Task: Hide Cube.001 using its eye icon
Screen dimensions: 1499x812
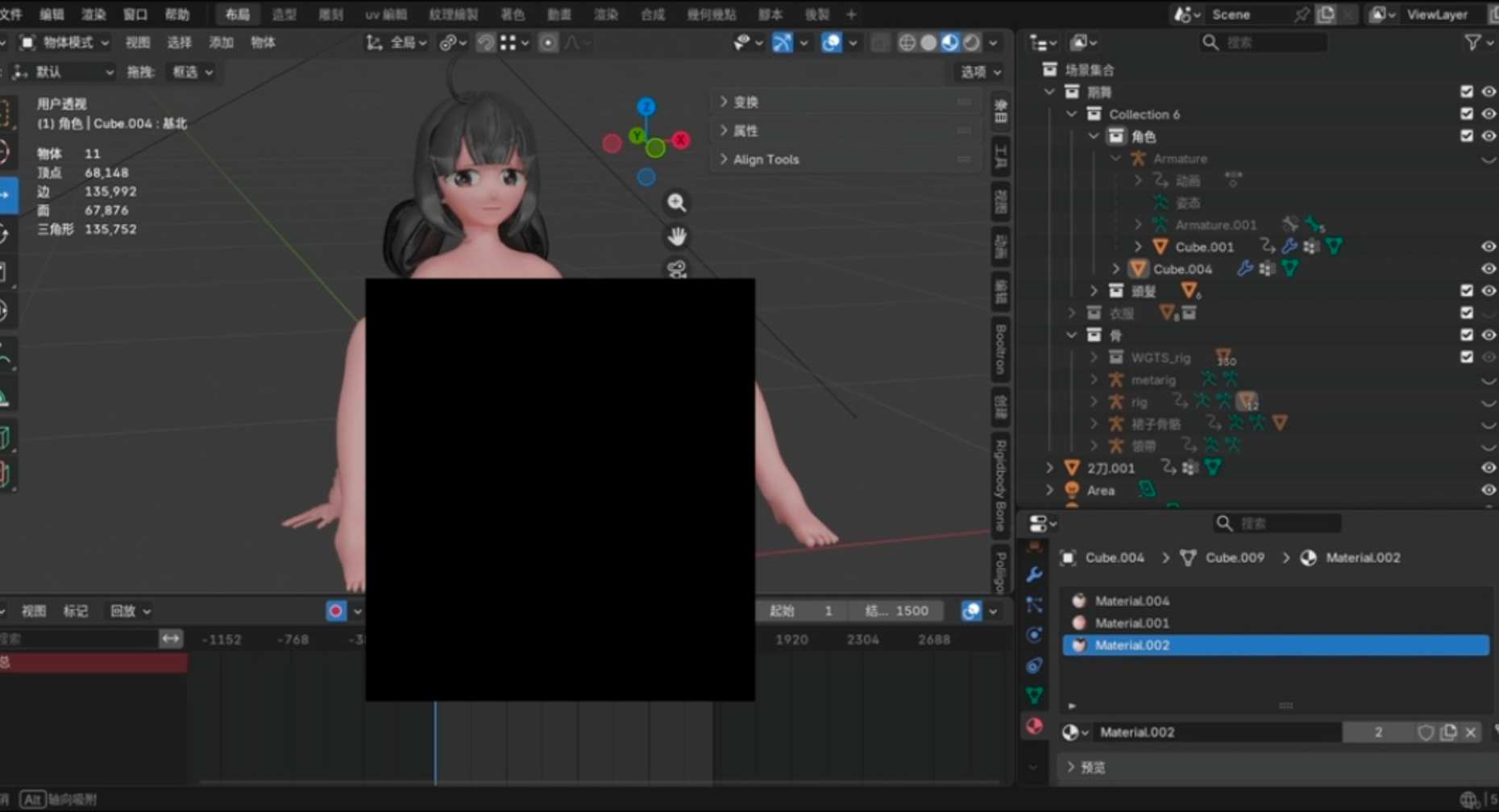Action: pyautogui.click(x=1489, y=246)
